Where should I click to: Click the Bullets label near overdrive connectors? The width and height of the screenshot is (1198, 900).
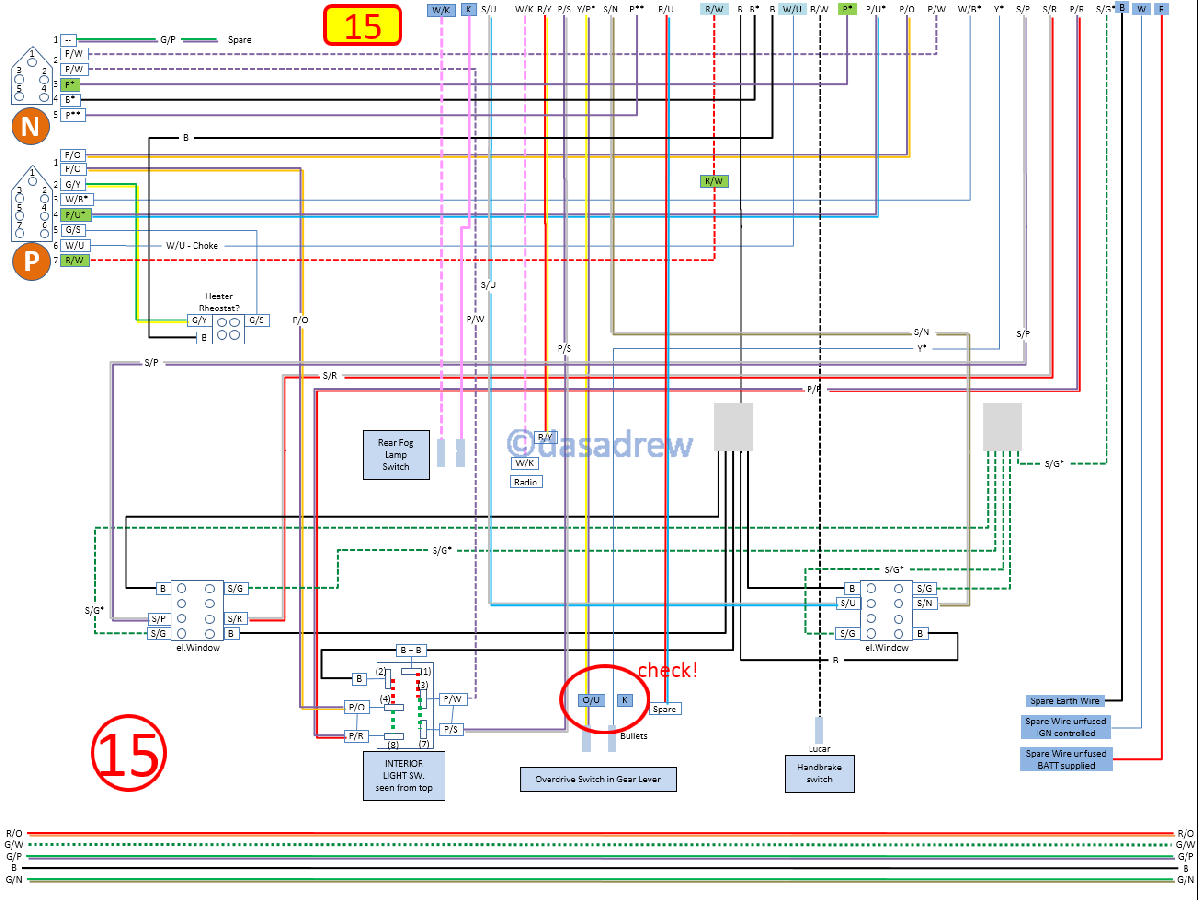(x=634, y=736)
